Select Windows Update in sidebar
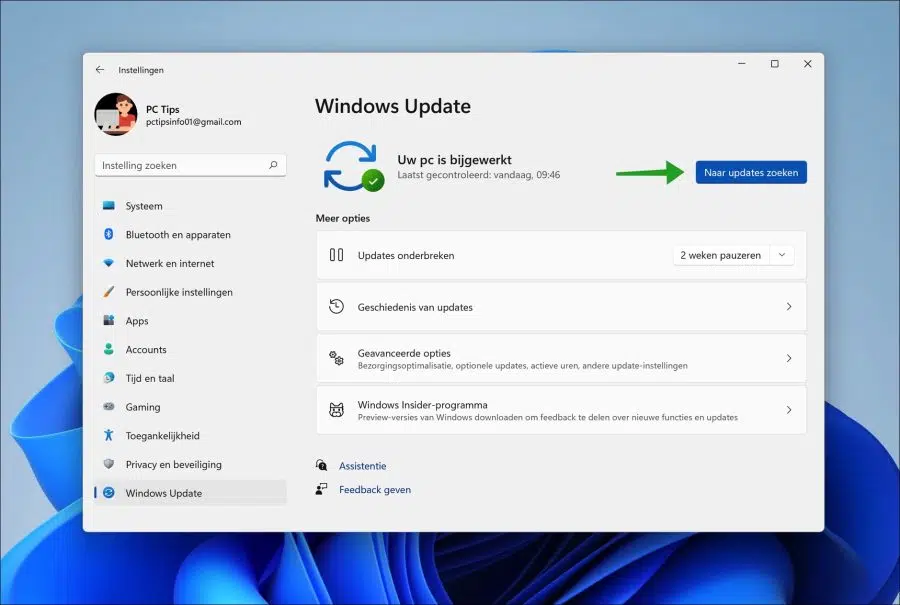The height and width of the screenshot is (605, 900). (x=190, y=492)
